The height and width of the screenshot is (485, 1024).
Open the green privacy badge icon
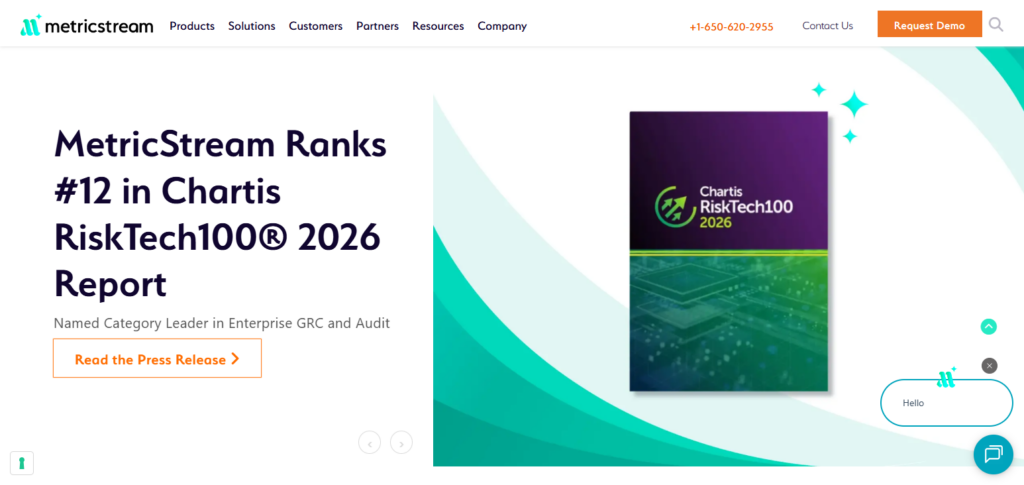[x=21, y=462]
